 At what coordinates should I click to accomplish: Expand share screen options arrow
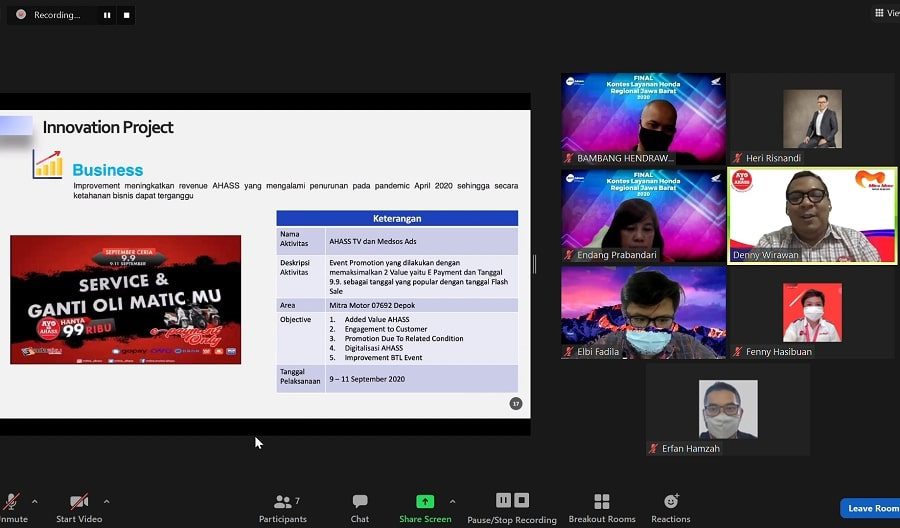click(x=452, y=502)
